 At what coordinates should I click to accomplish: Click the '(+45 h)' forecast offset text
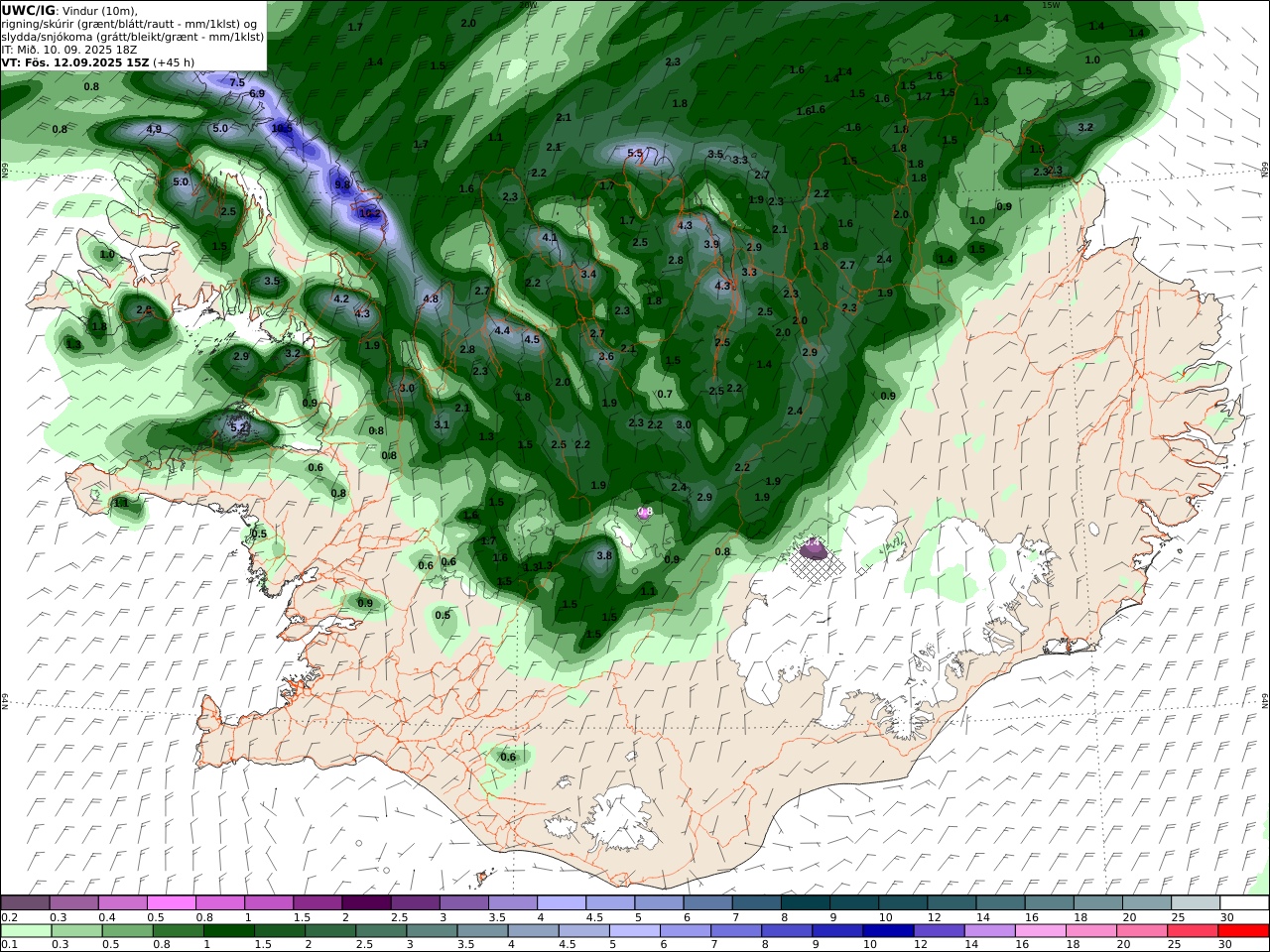(174, 61)
